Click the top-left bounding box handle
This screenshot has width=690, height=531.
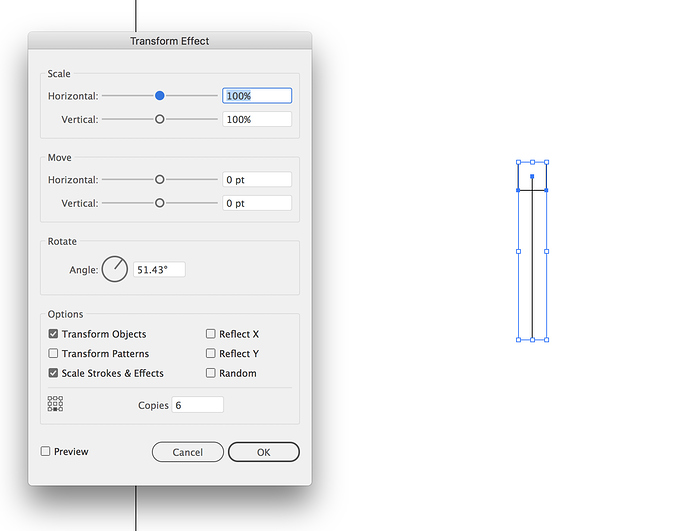518,162
